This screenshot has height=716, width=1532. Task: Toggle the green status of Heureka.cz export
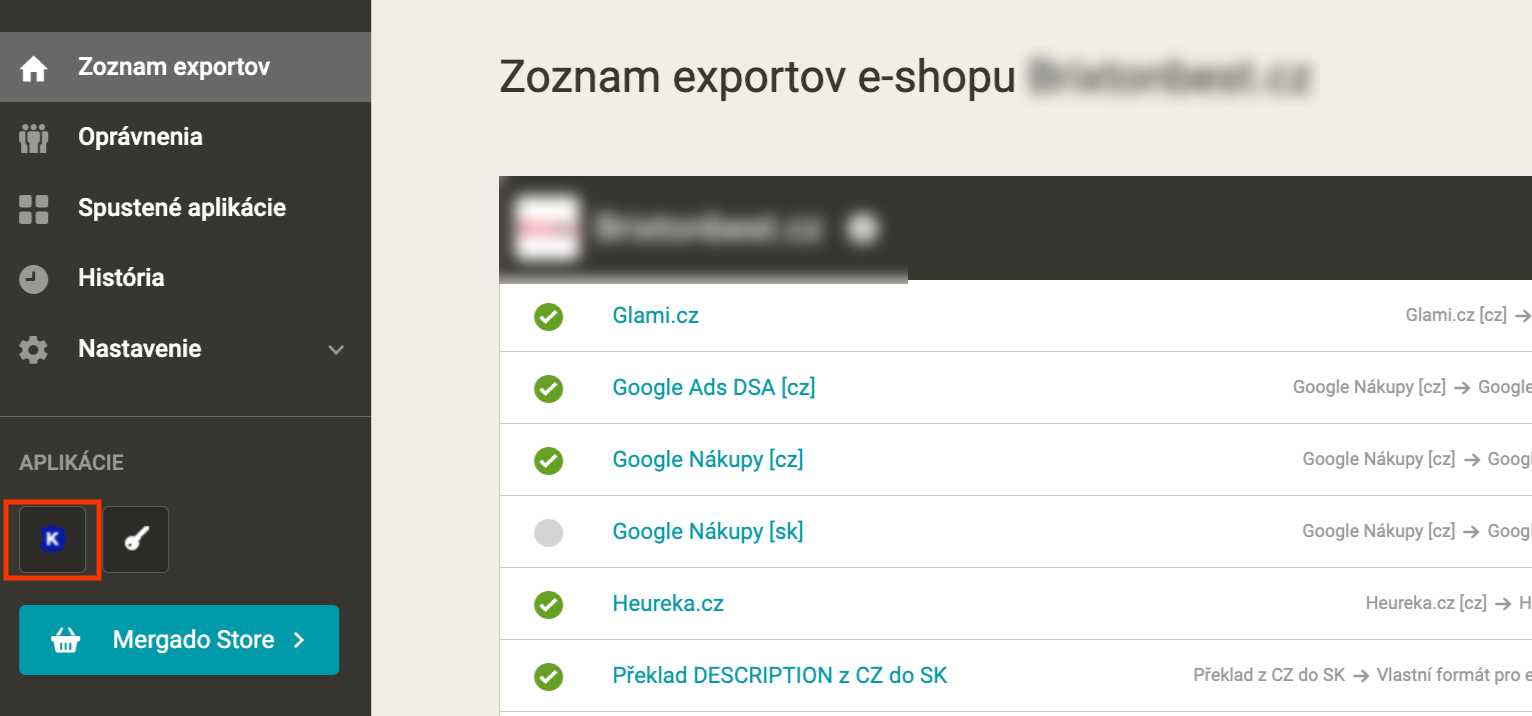[x=548, y=604]
